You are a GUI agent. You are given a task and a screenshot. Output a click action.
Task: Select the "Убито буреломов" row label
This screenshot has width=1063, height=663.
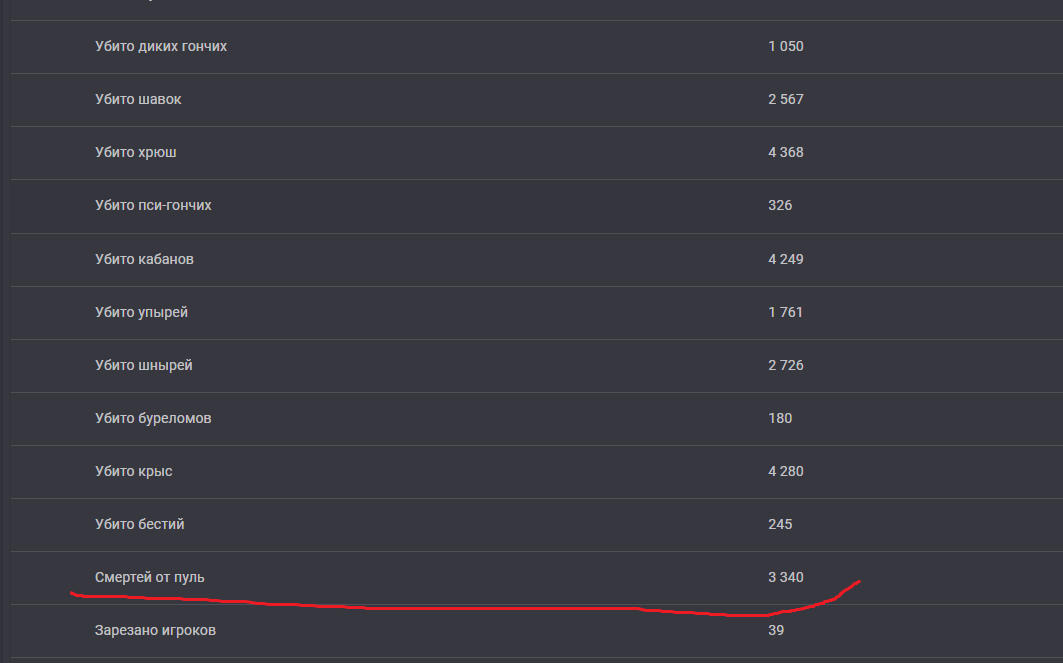153,418
